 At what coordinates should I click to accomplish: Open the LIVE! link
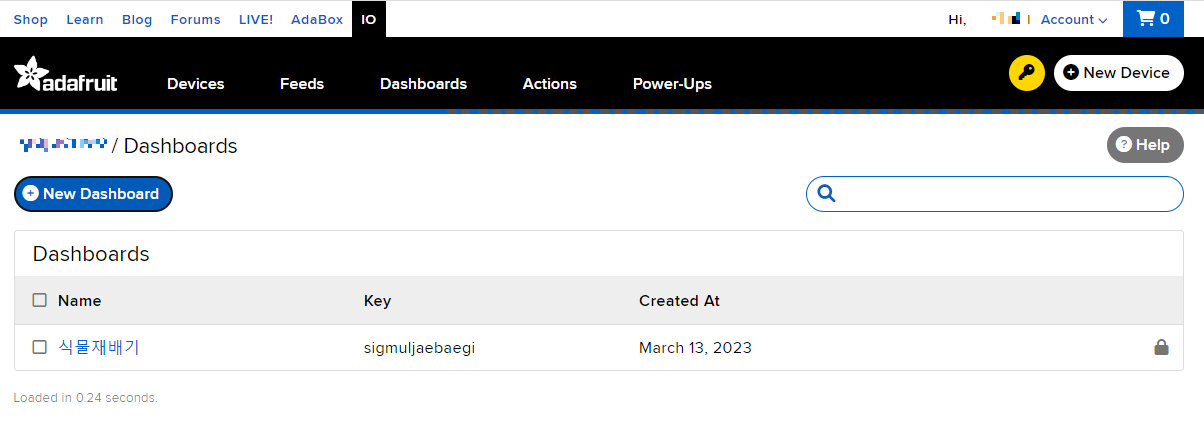pyautogui.click(x=256, y=19)
